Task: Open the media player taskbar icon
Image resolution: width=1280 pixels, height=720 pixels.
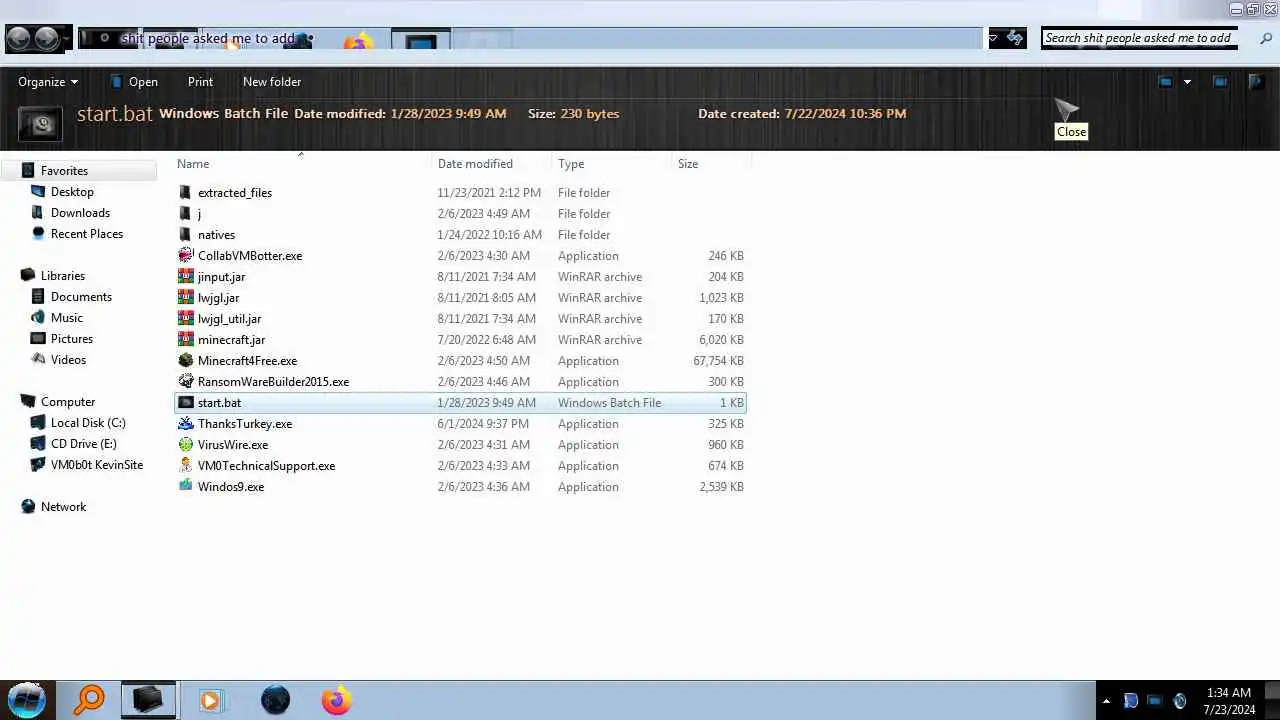Action: coord(210,701)
